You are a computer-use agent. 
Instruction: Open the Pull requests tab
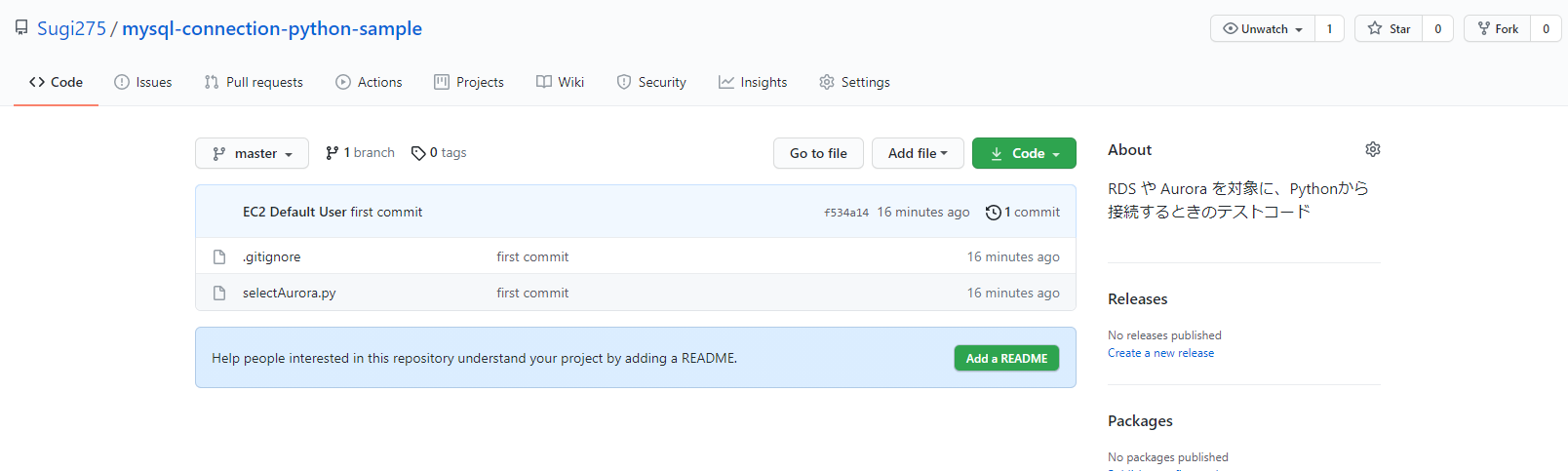[x=254, y=82]
